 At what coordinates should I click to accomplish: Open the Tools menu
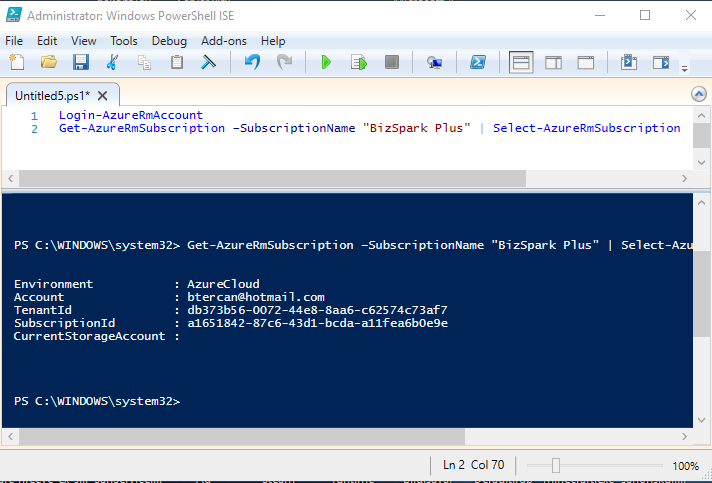(124, 41)
